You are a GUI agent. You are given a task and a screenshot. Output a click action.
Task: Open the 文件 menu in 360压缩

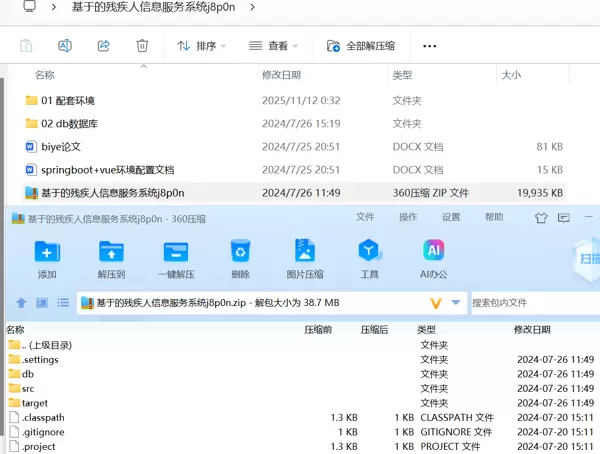click(x=365, y=217)
